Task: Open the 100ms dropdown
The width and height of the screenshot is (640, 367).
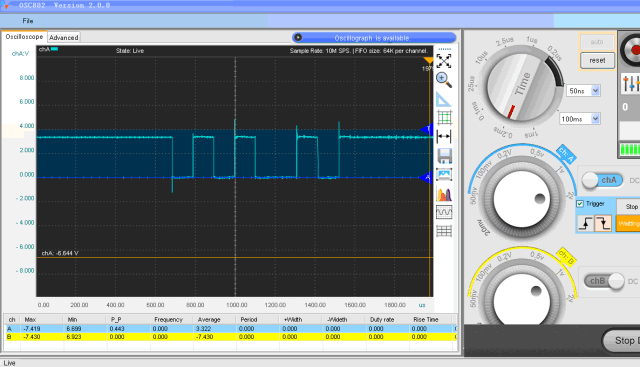Action: [580, 119]
